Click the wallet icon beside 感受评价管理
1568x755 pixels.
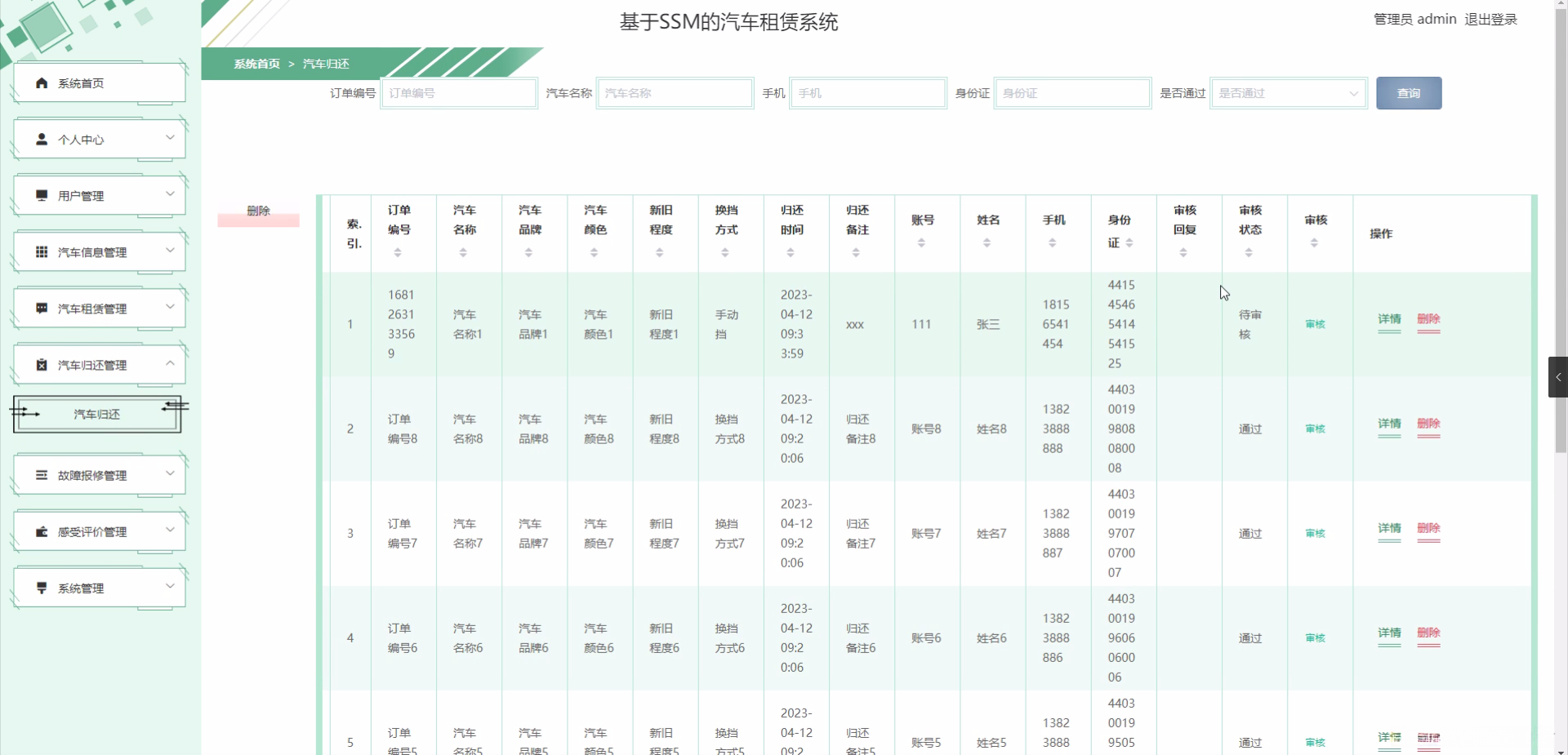[x=42, y=531]
